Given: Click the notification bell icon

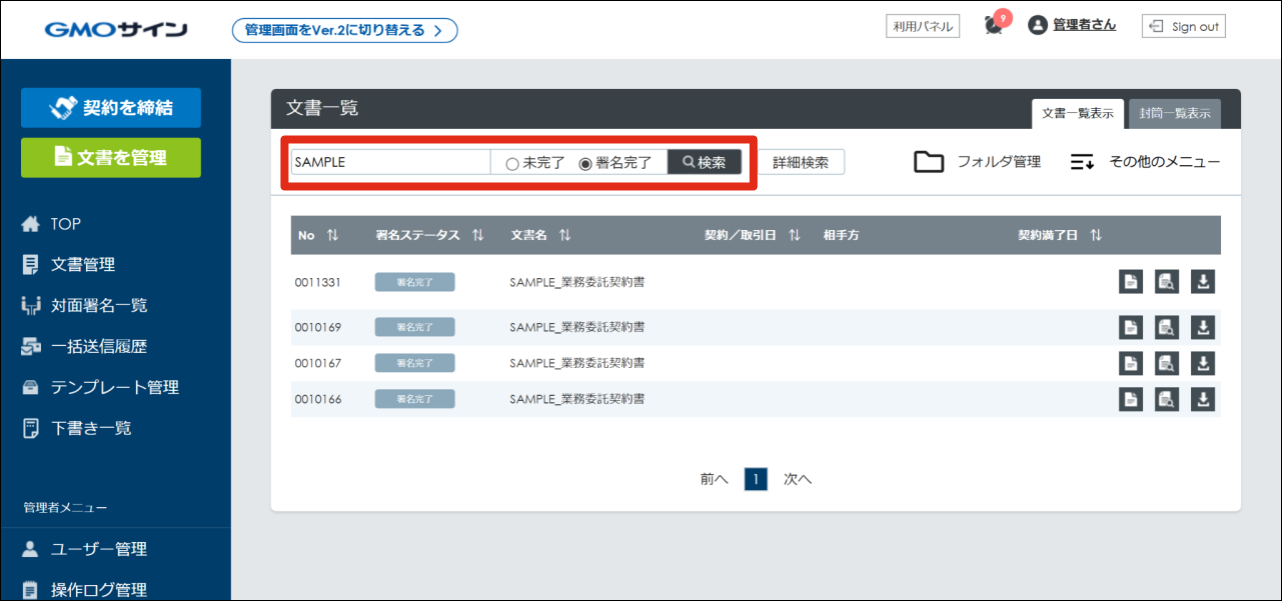Looking at the screenshot, I should [x=993, y=26].
